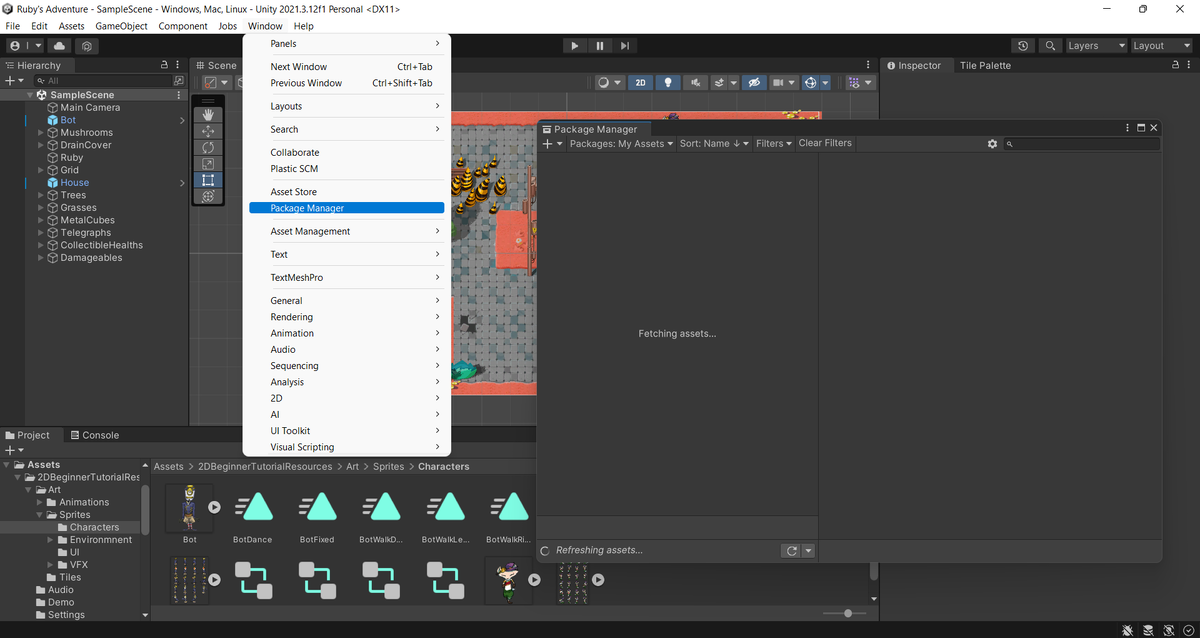Open the Undo History icon

coord(1023,46)
